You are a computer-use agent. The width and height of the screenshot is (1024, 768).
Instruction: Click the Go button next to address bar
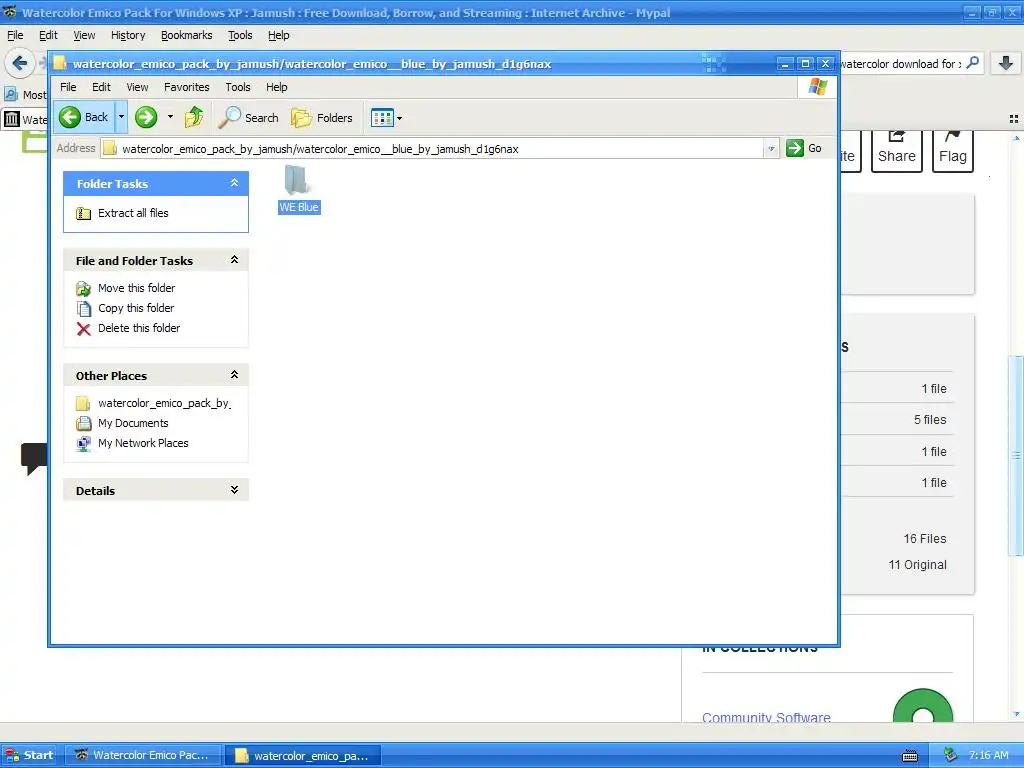tap(805, 148)
